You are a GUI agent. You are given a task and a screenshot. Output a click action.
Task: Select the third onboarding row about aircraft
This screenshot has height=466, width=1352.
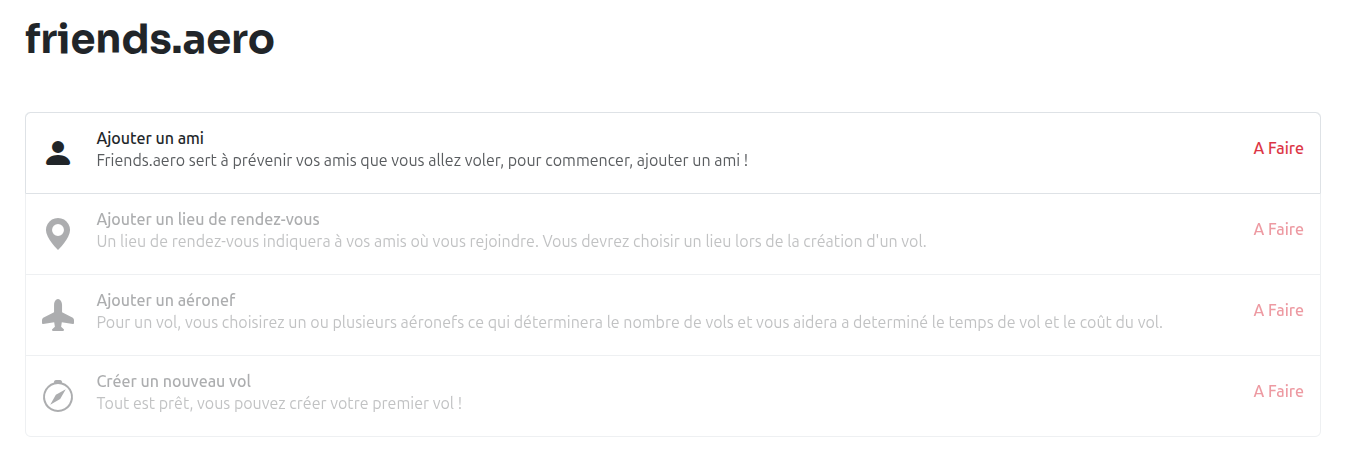[672, 315]
